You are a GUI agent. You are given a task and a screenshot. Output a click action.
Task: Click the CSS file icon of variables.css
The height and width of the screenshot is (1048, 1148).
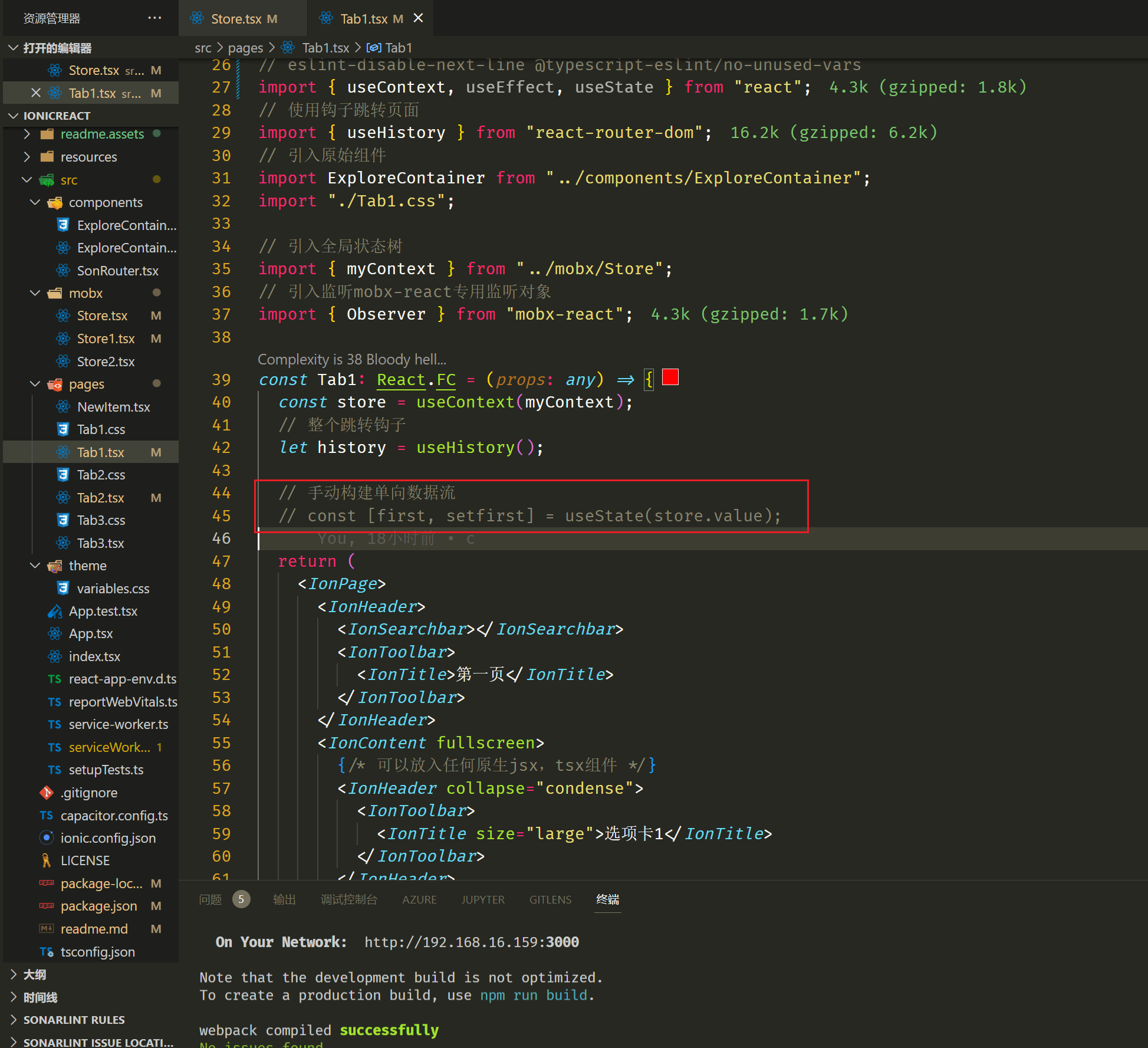pyautogui.click(x=63, y=588)
